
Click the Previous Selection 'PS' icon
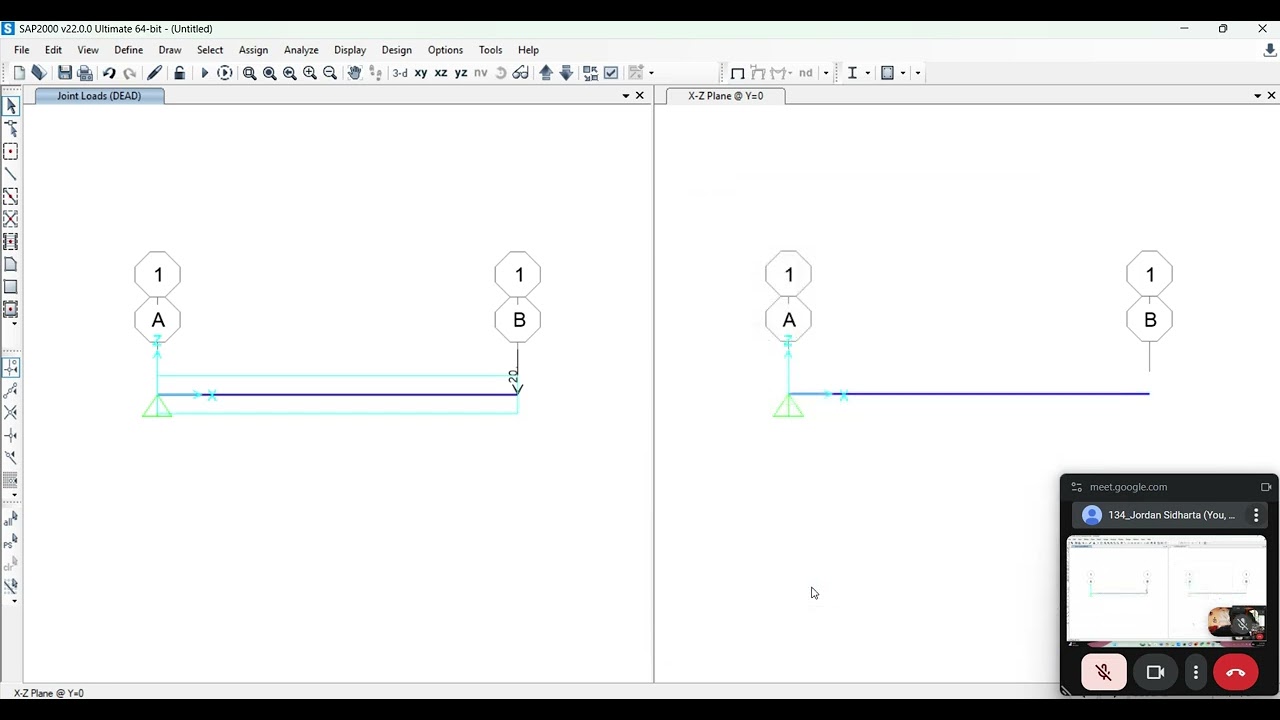[10, 543]
